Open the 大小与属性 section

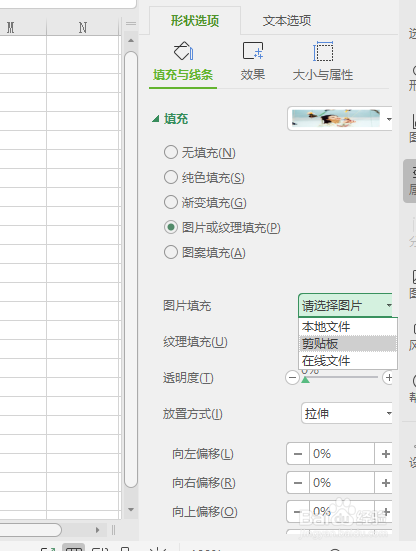323,75
